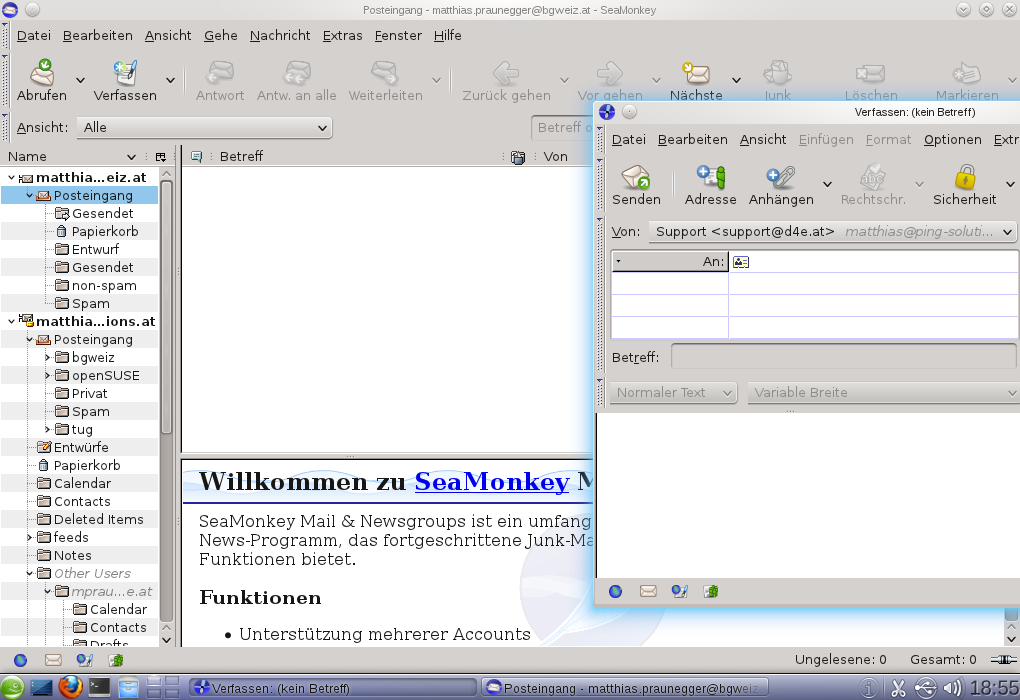Click the volume icon in system tray
Viewport: 1020px width, 700px height.
(952, 688)
